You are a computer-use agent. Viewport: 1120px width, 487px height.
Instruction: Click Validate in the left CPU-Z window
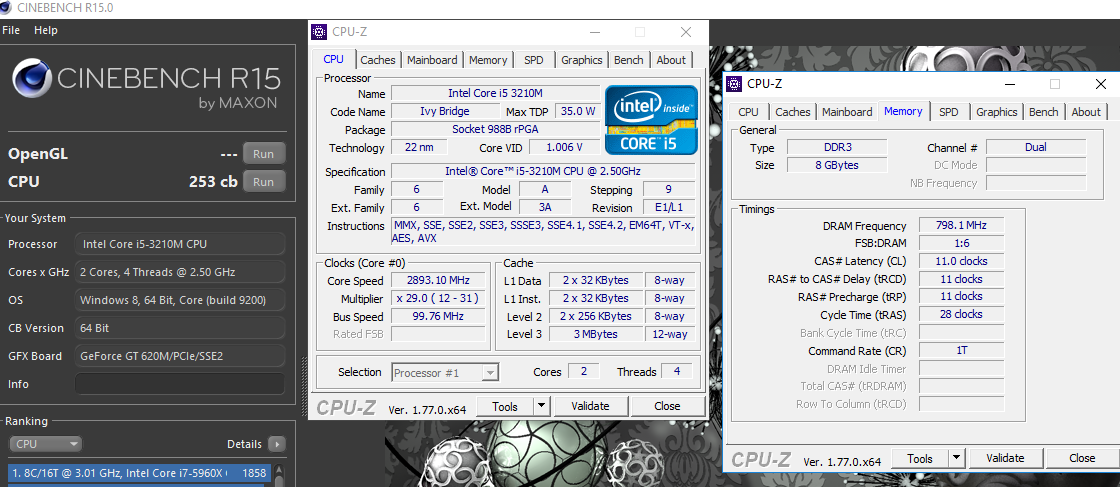[x=590, y=406]
